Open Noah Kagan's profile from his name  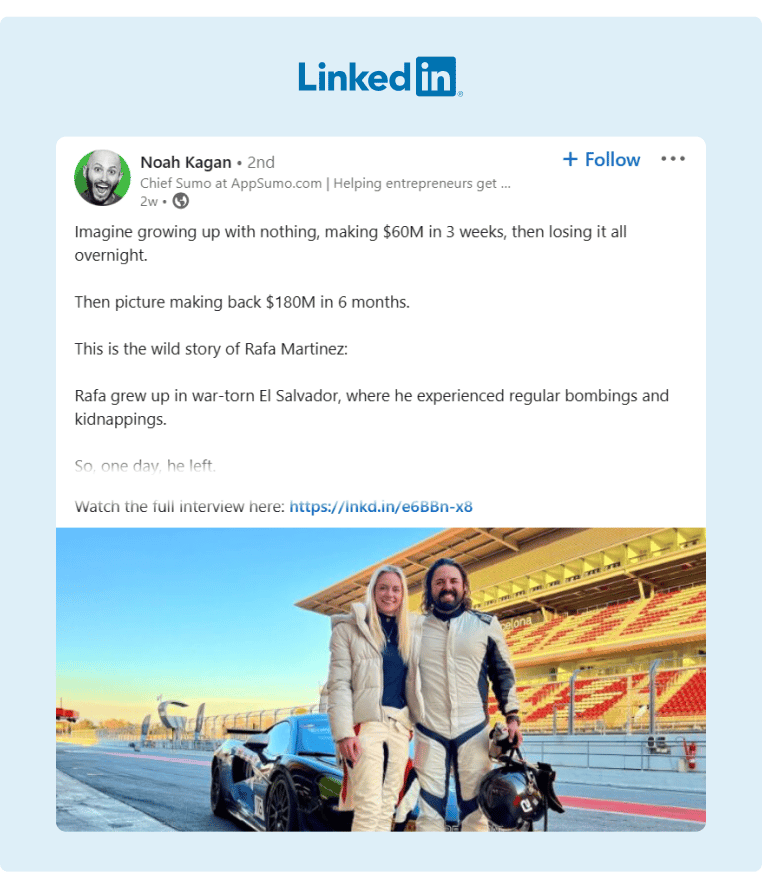point(185,162)
